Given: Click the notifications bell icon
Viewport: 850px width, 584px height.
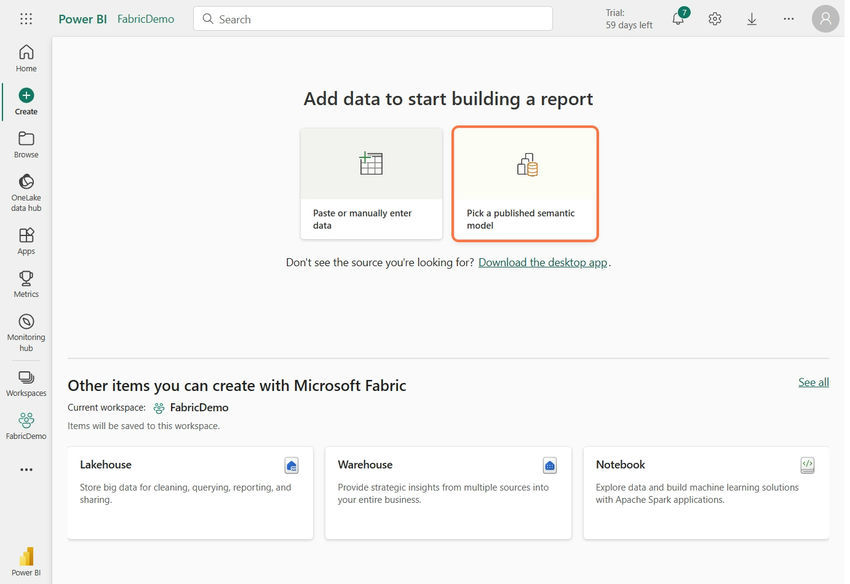Looking at the screenshot, I should coord(678,19).
